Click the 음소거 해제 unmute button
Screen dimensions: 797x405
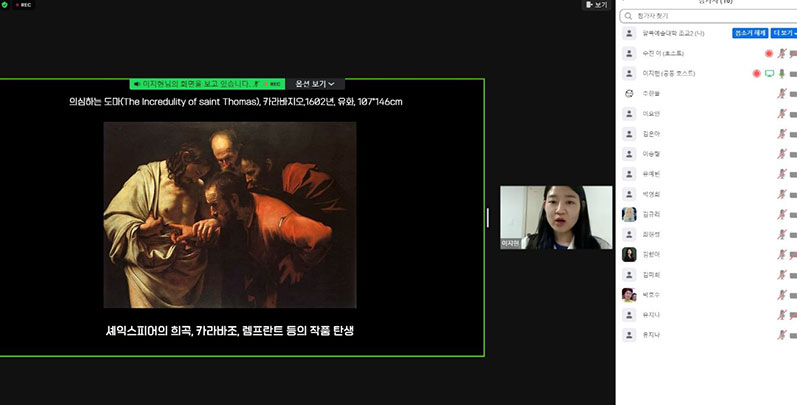tap(750, 33)
